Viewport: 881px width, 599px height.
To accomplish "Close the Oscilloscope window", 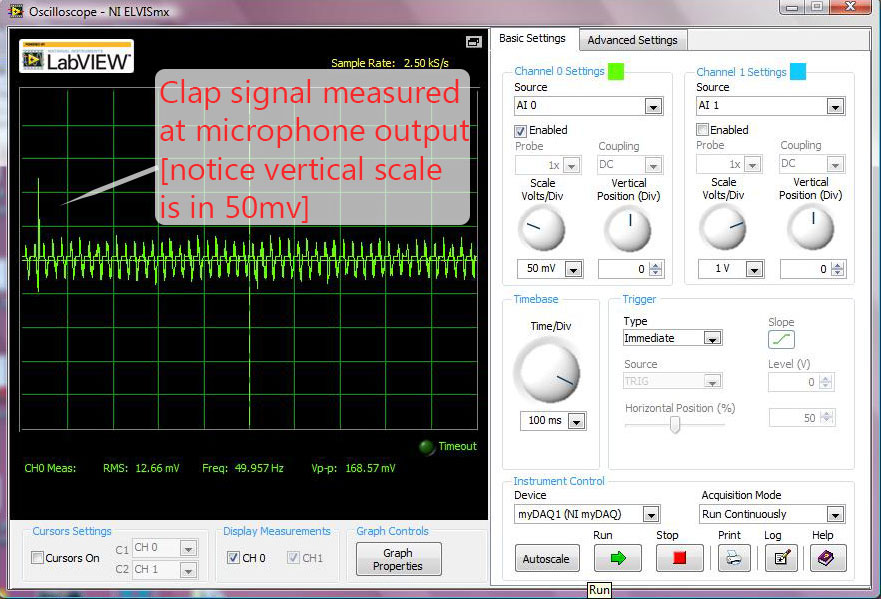I will 850,7.
